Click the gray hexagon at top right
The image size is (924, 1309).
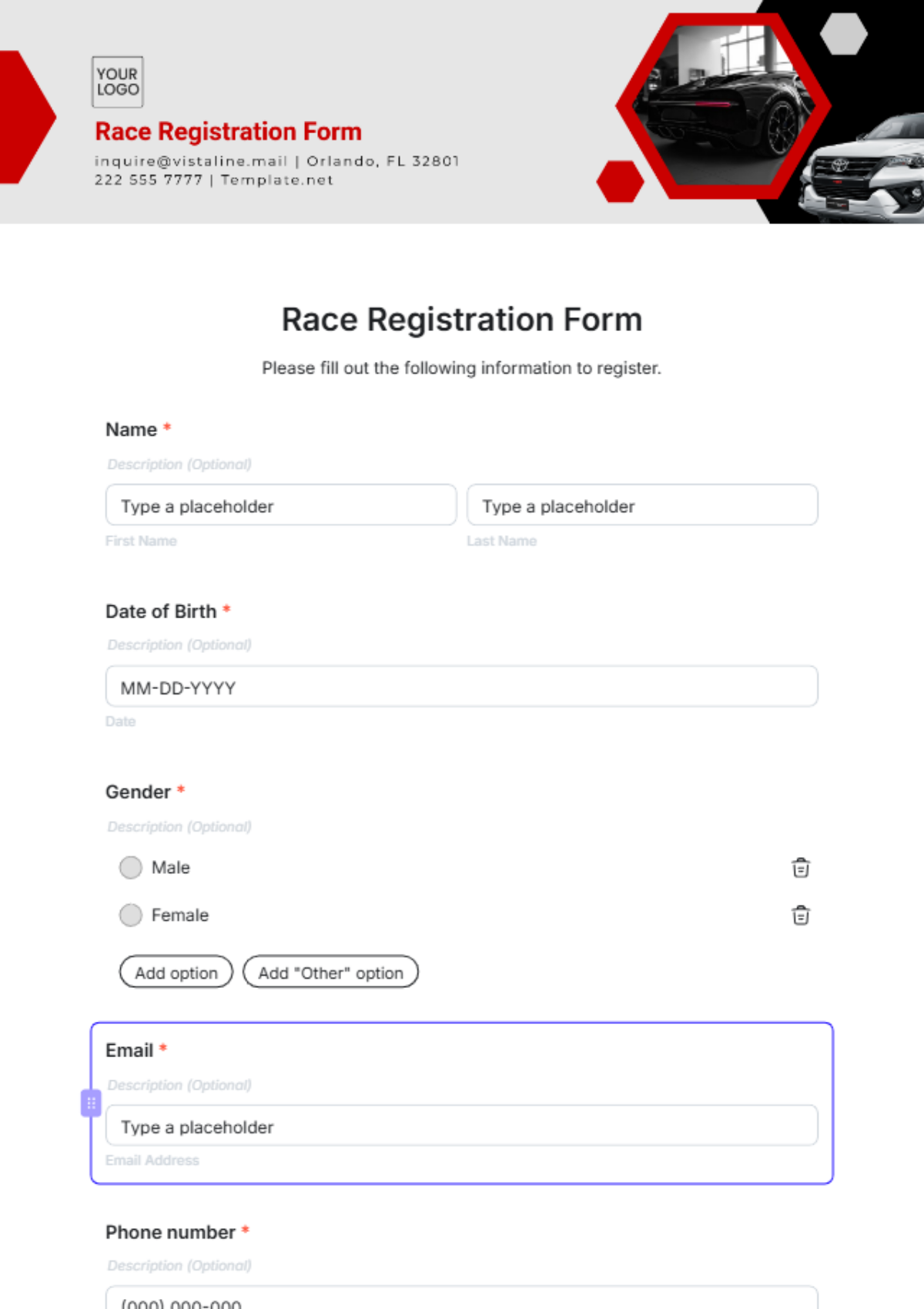pyautogui.click(x=845, y=33)
